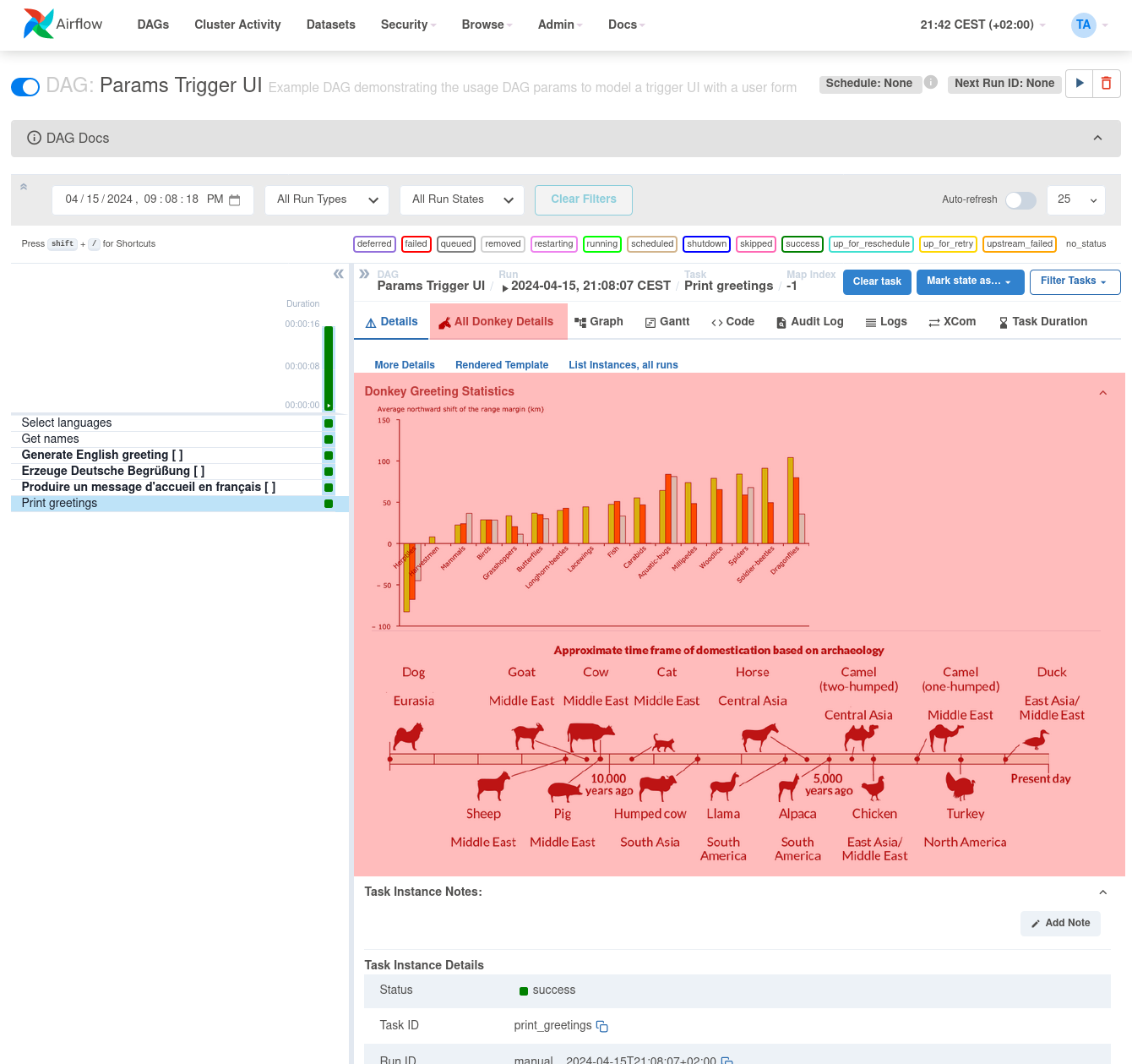Trigger the DAG with the play icon

[1079, 84]
